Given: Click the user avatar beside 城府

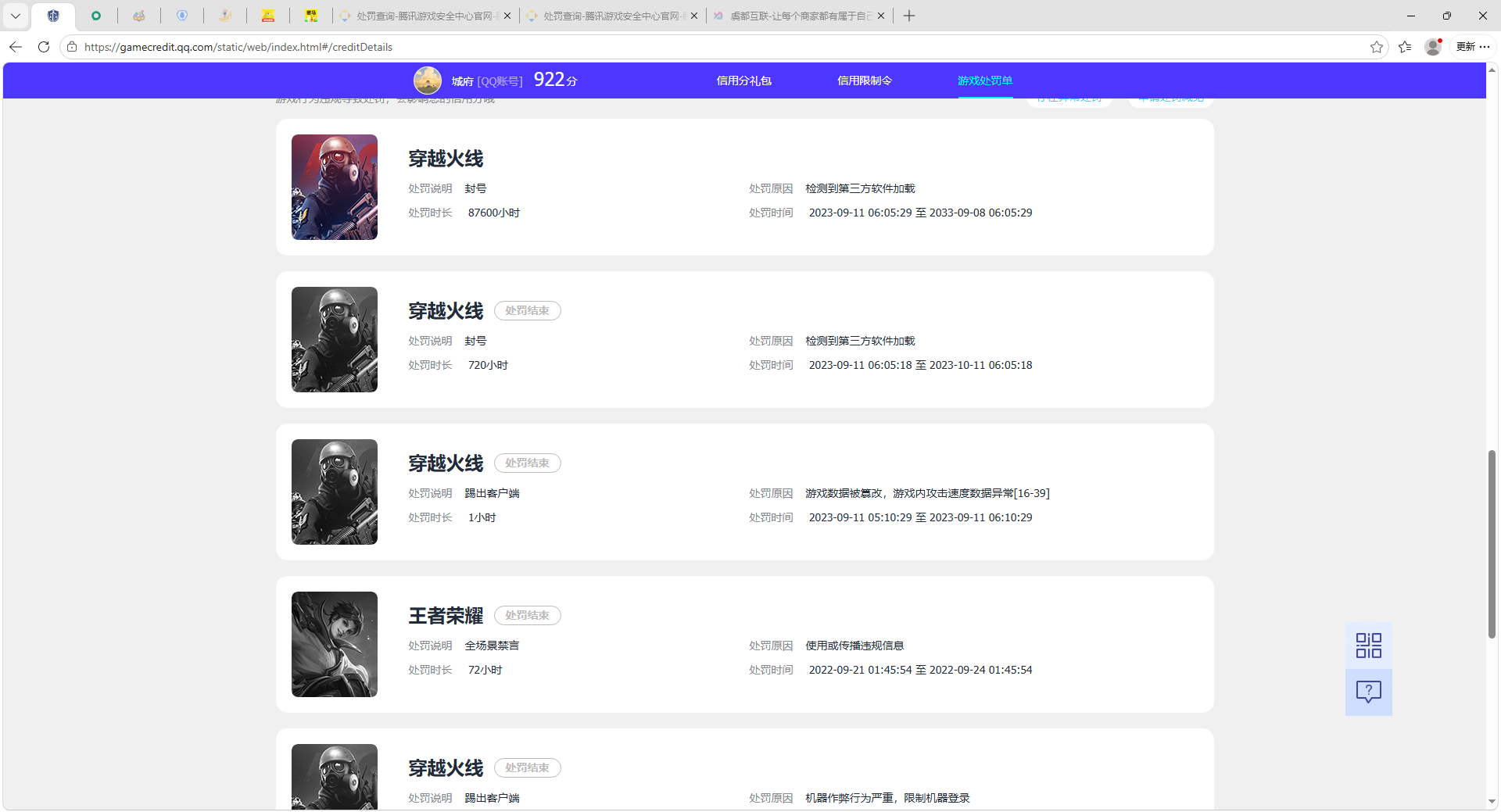Looking at the screenshot, I should coord(428,80).
